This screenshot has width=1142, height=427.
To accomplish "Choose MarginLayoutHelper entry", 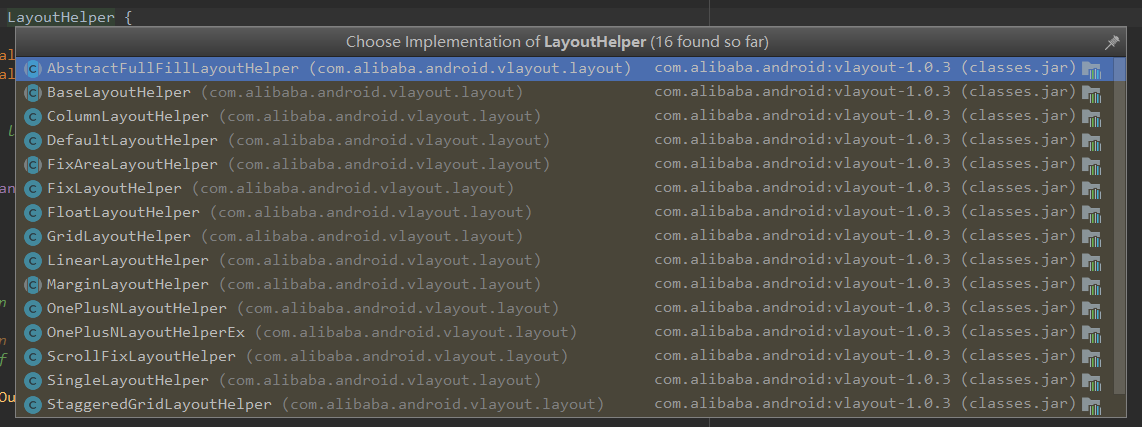I will click(565, 285).
